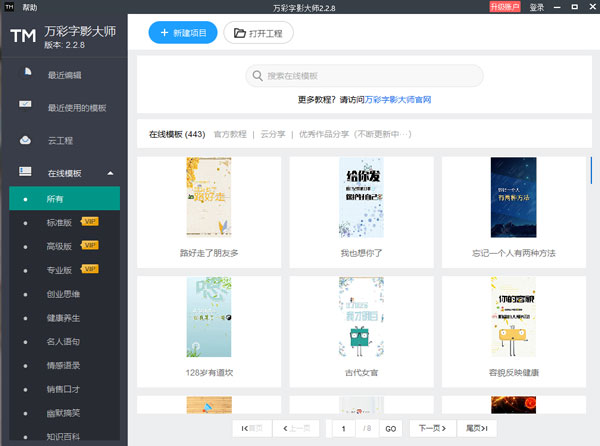Click the 最近编辑 document icon
Viewport: 600px width, 446px height.
28,72
